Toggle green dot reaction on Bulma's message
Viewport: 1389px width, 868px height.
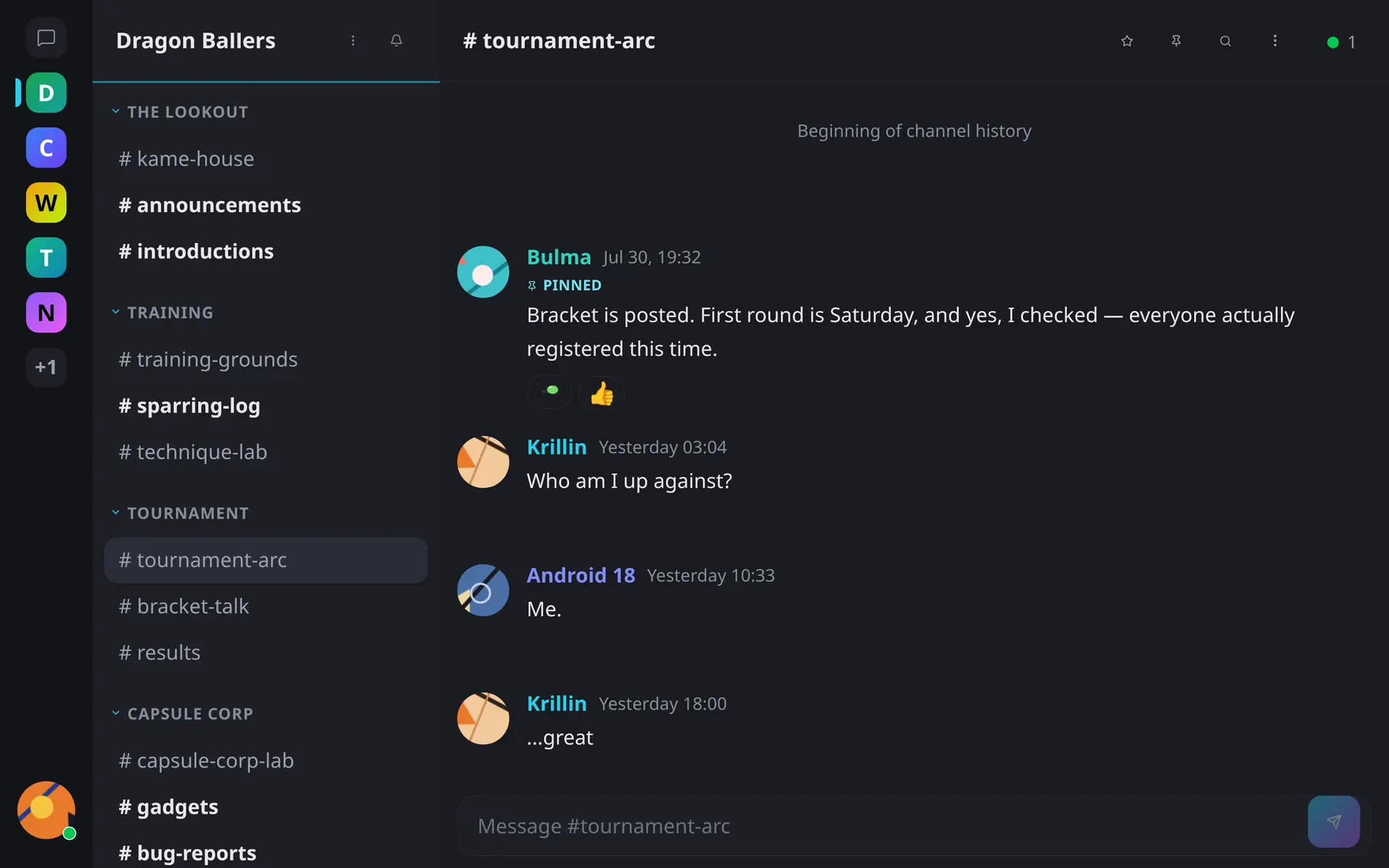coord(550,392)
